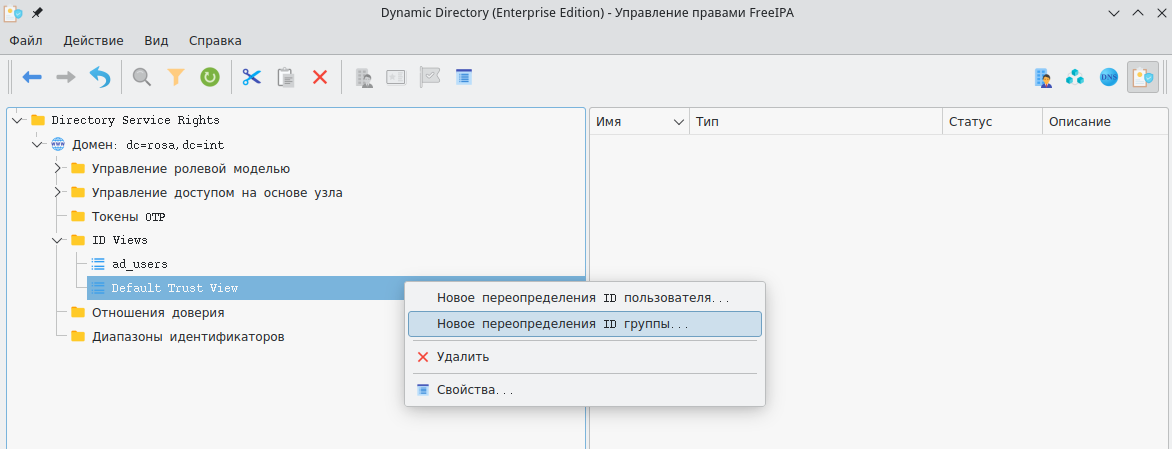Refresh using the green circular arrow icon
The width and height of the screenshot is (1172, 449).
tap(210, 77)
